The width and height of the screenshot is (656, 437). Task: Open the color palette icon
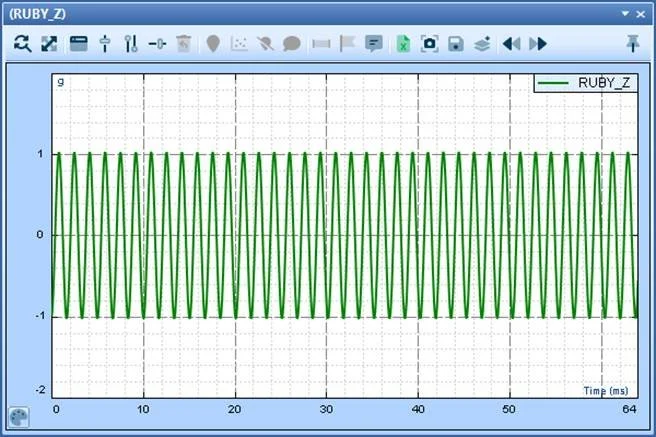(19, 417)
